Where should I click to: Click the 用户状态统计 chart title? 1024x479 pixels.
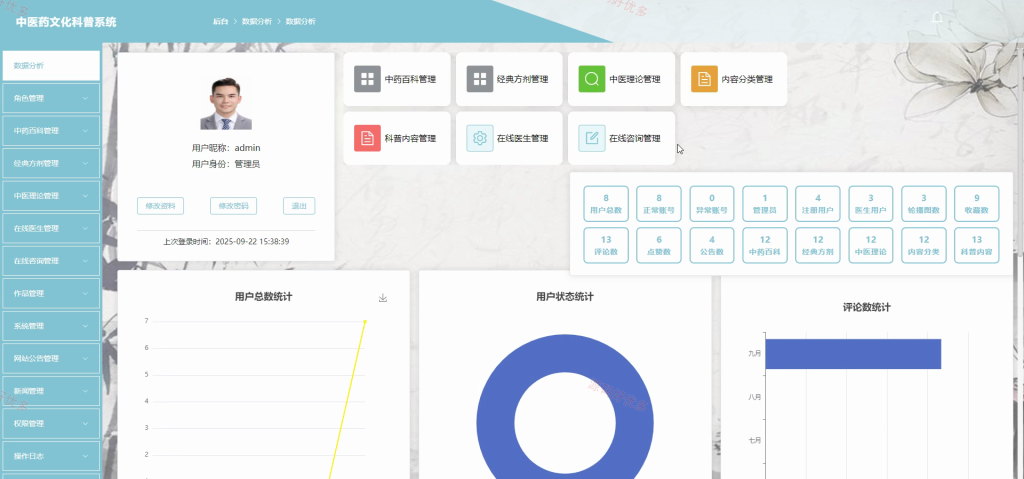point(565,297)
